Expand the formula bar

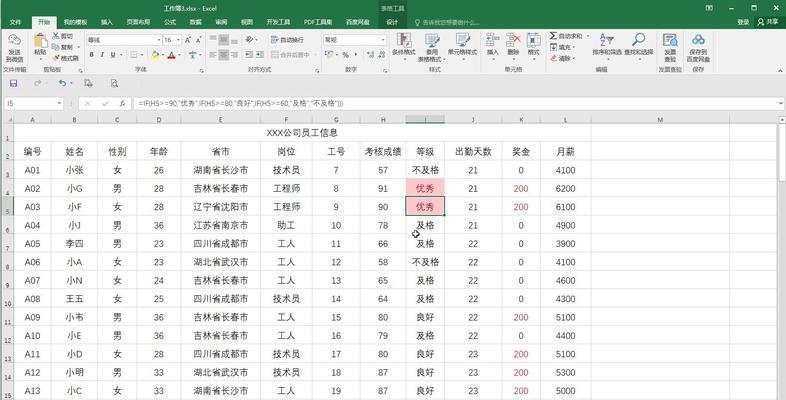click(781, 103)
